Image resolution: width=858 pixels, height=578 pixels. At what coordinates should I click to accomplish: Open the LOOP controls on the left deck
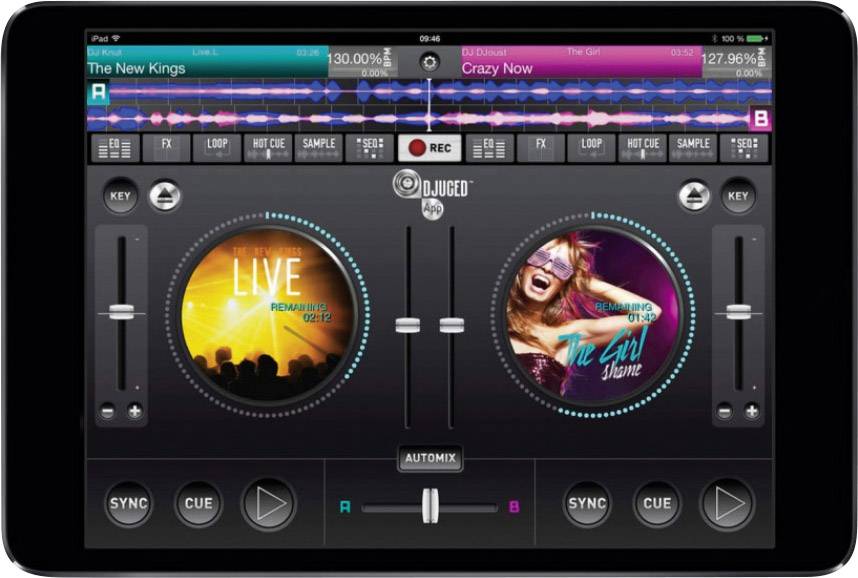(219, 145)
